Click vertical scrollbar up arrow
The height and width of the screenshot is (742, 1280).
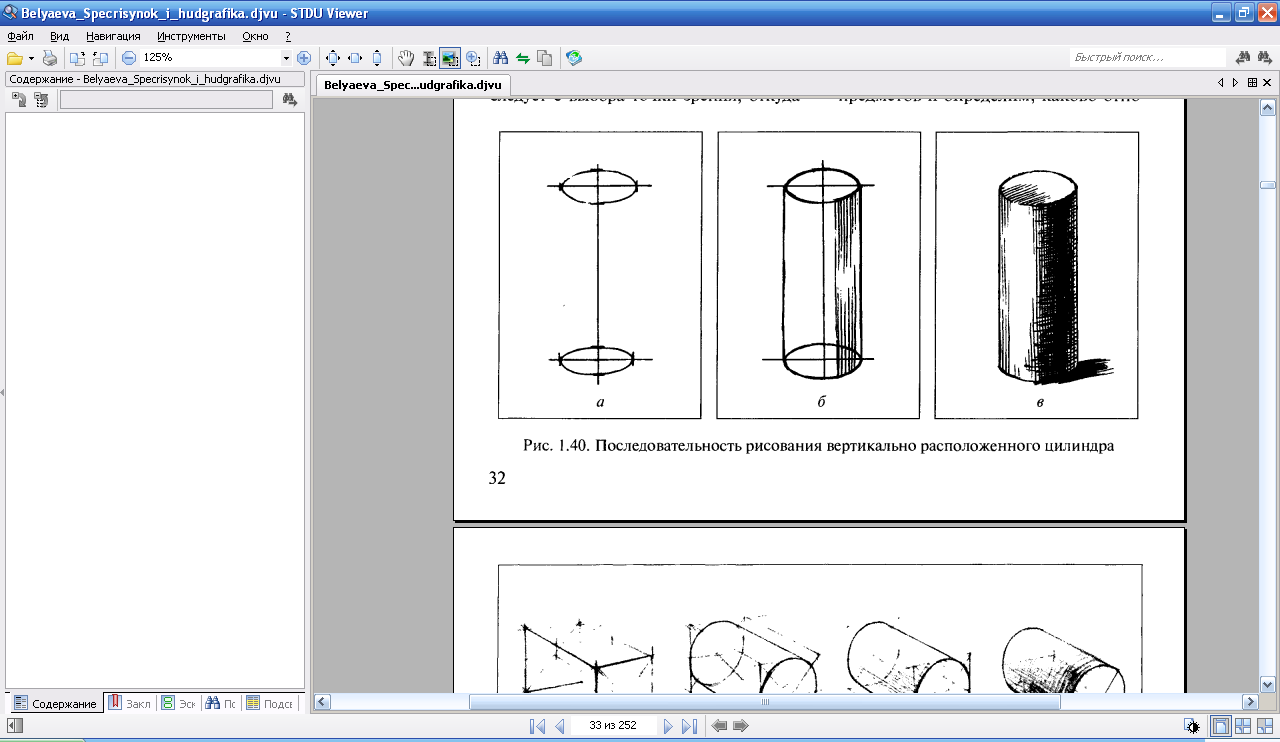point(1267,106)
